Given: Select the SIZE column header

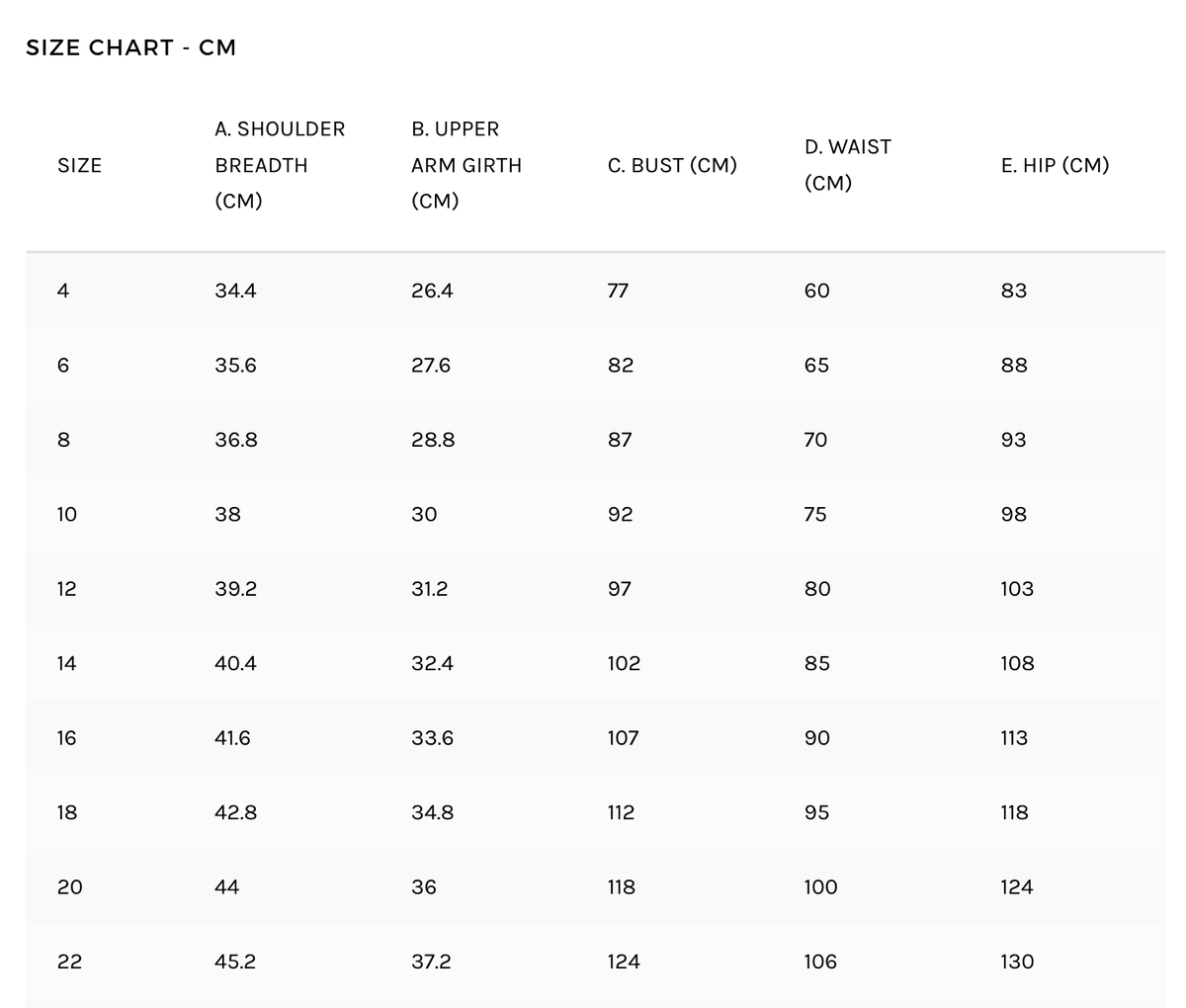Looking at the screenshot, I should coord(79,165).
